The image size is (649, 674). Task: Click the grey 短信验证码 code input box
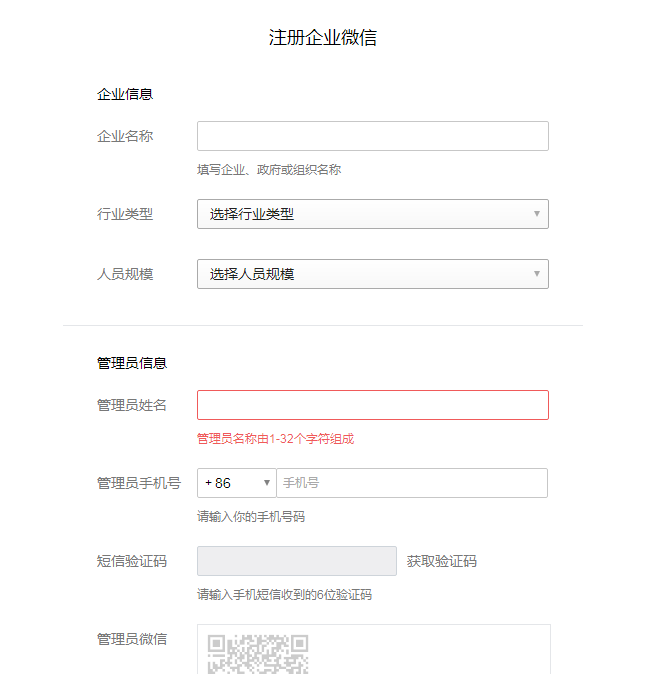tap(297, 561)
